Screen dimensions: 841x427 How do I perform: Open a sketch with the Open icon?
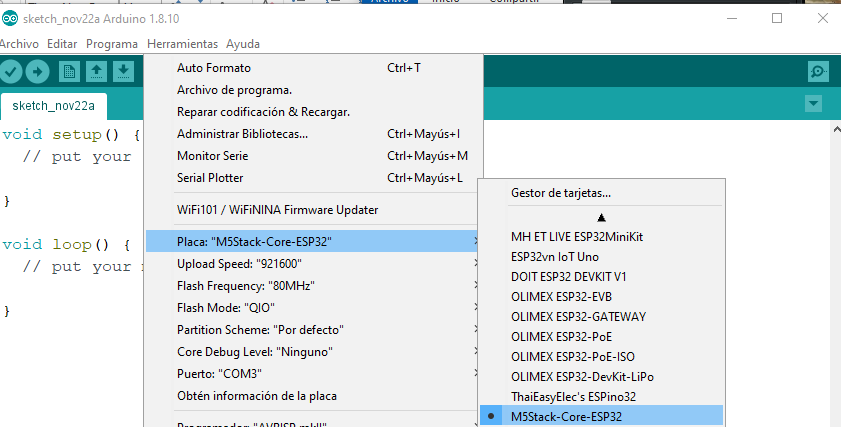tap(96, 71)
